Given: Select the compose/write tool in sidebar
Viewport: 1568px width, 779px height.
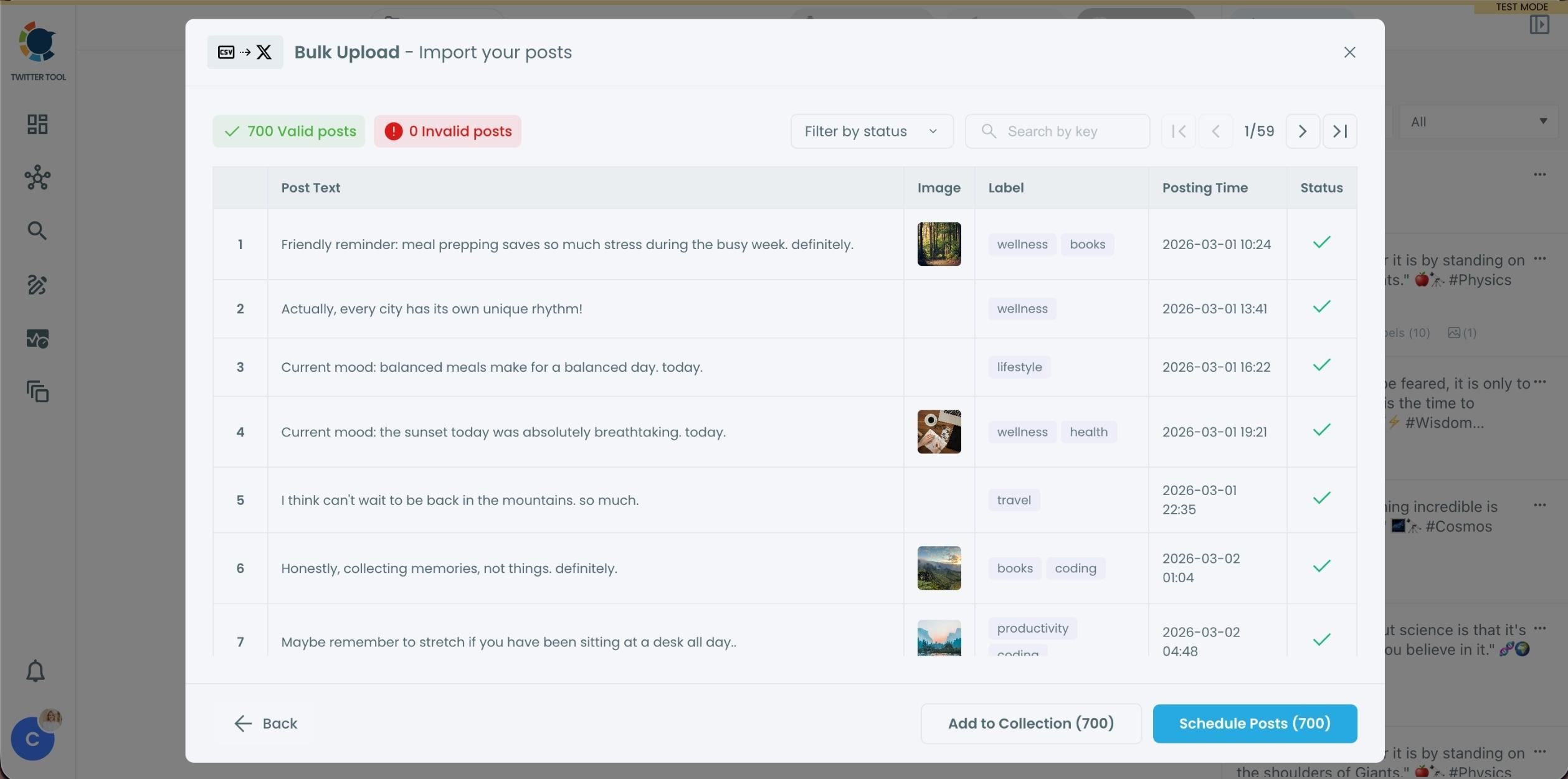Looking at the screenshot, I should (37, 285).
